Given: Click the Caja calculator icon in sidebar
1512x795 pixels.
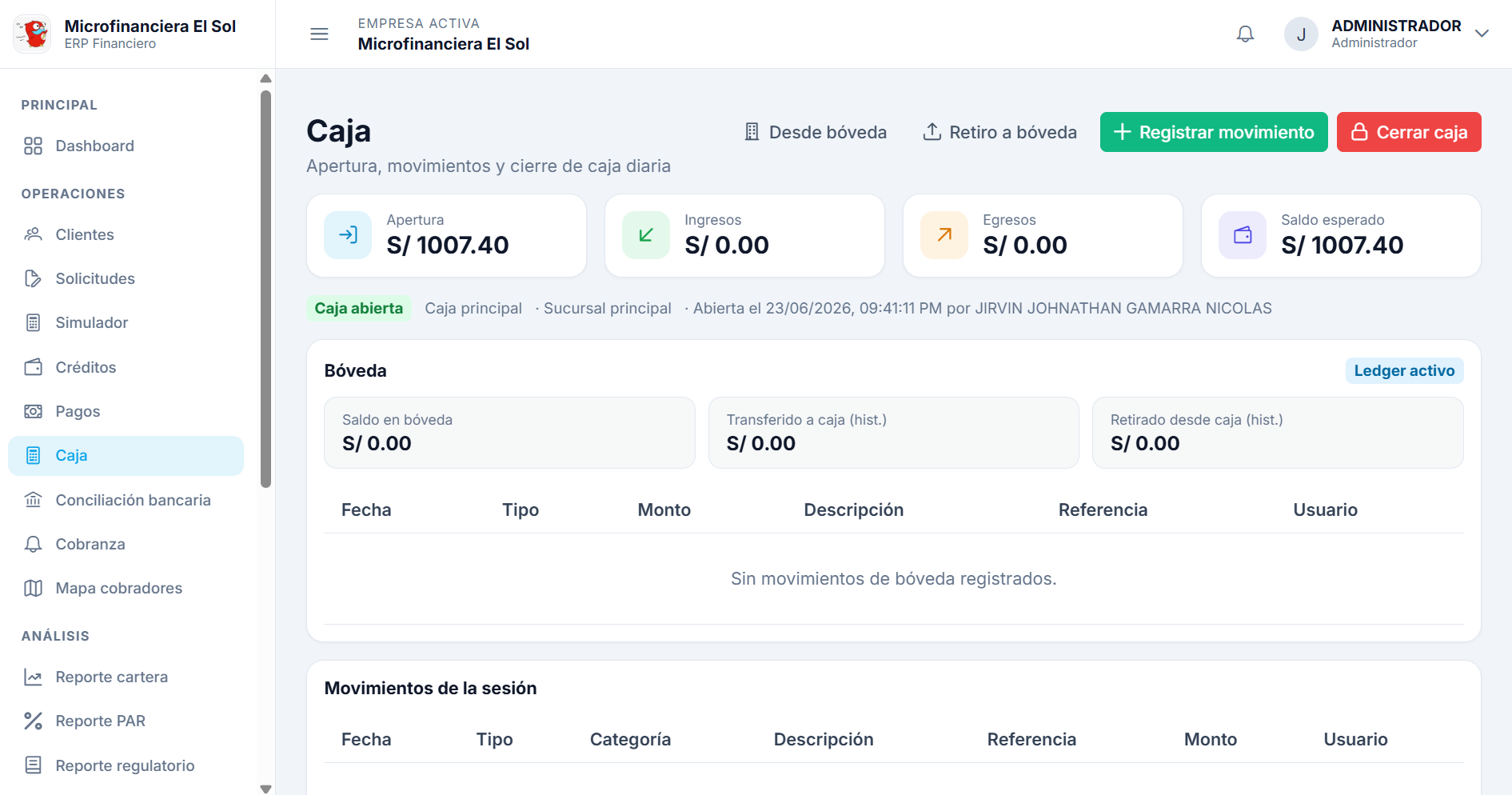Looking at the screenshot, I should point(33,455).
